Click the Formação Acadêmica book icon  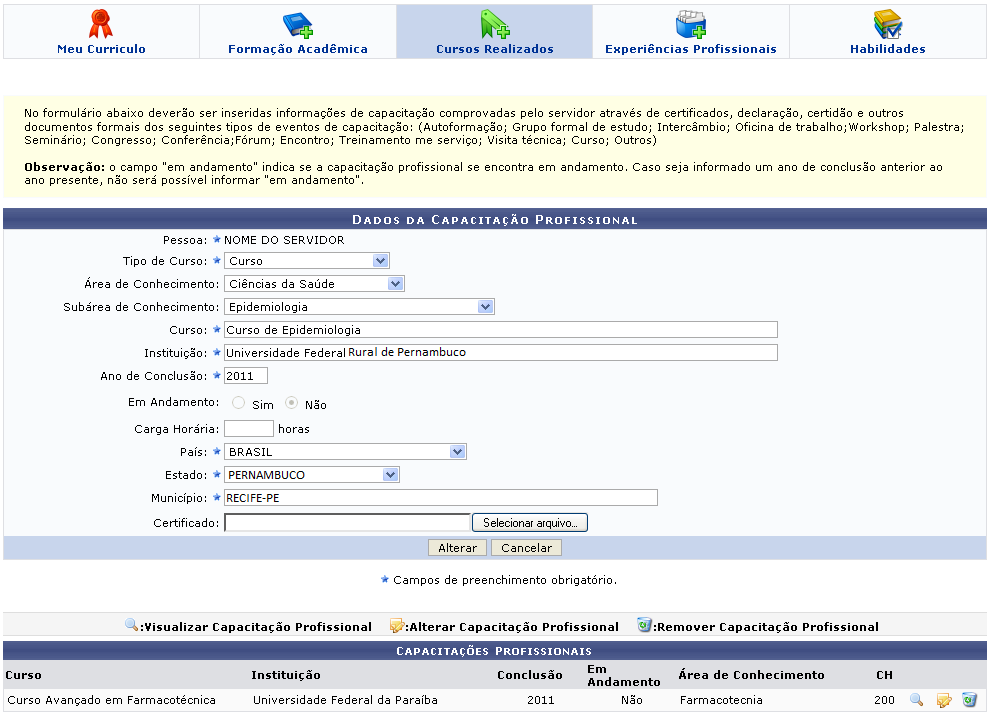(x=297, y=24)
